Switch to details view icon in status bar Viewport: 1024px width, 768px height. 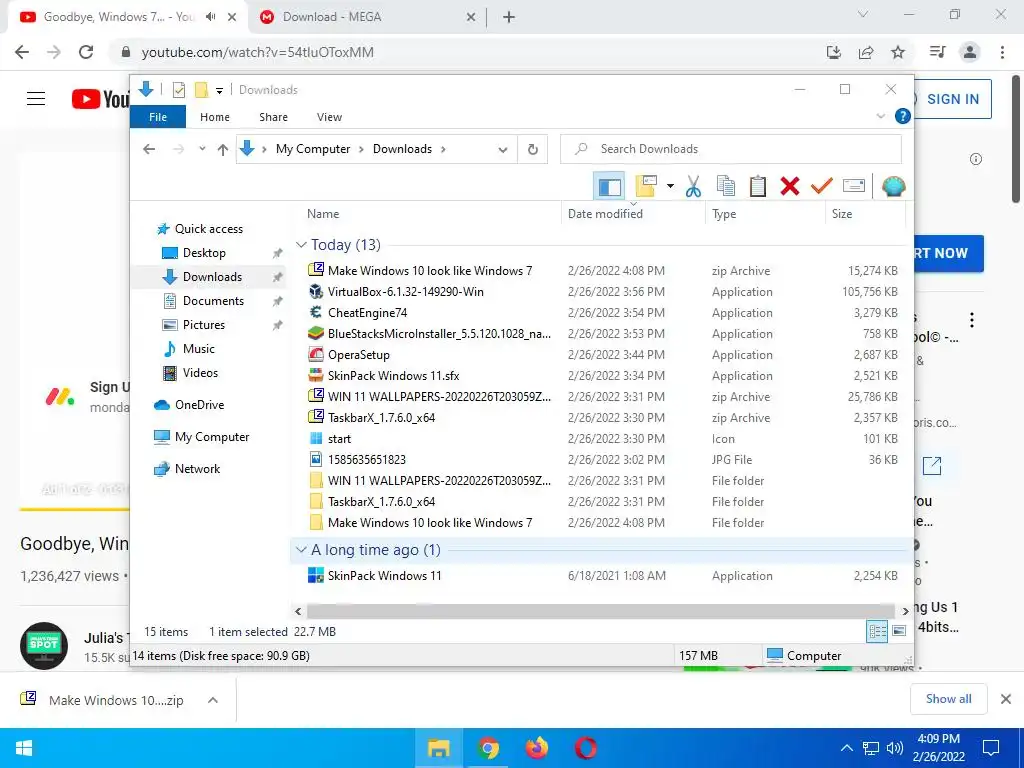pos(877,631)
